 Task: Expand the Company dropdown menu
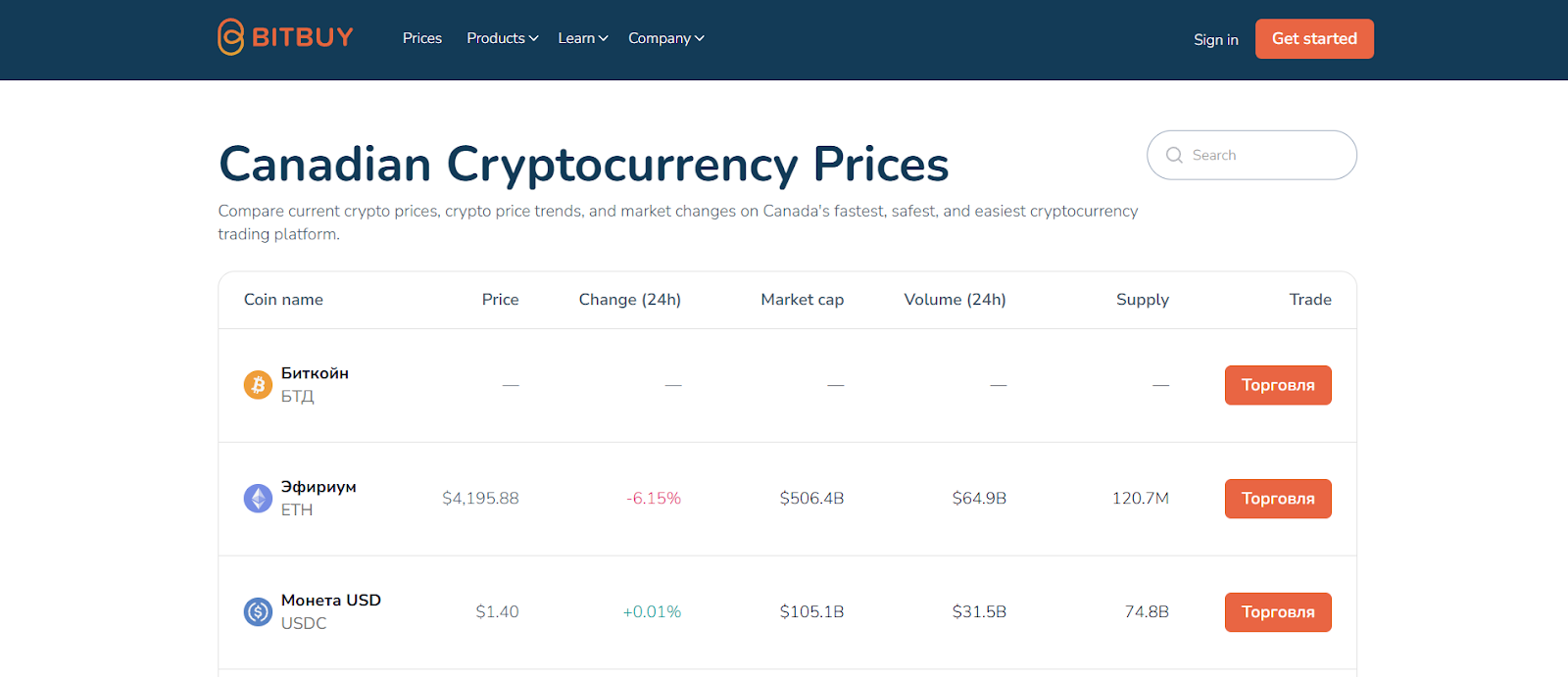click(666, 38)
